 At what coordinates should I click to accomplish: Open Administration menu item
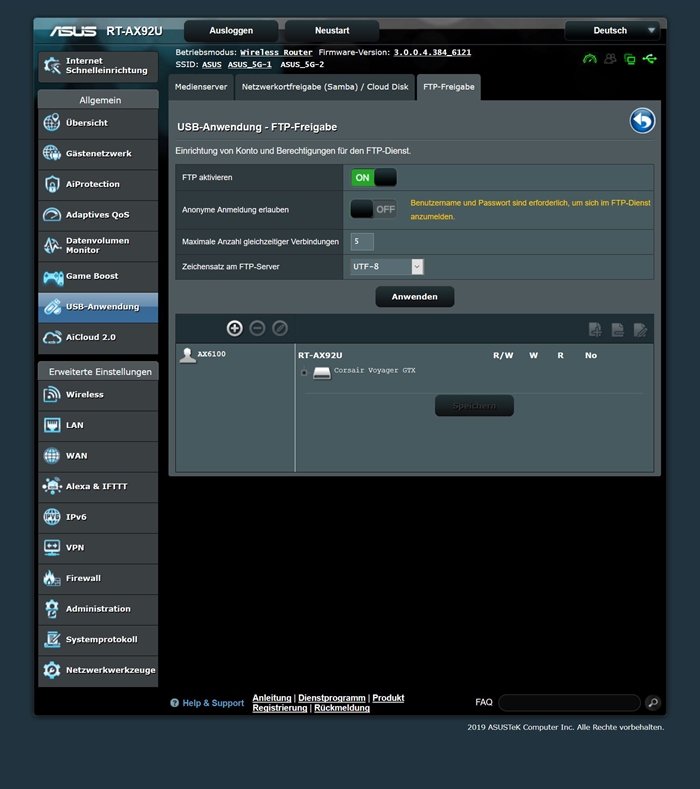click(98, 609)
